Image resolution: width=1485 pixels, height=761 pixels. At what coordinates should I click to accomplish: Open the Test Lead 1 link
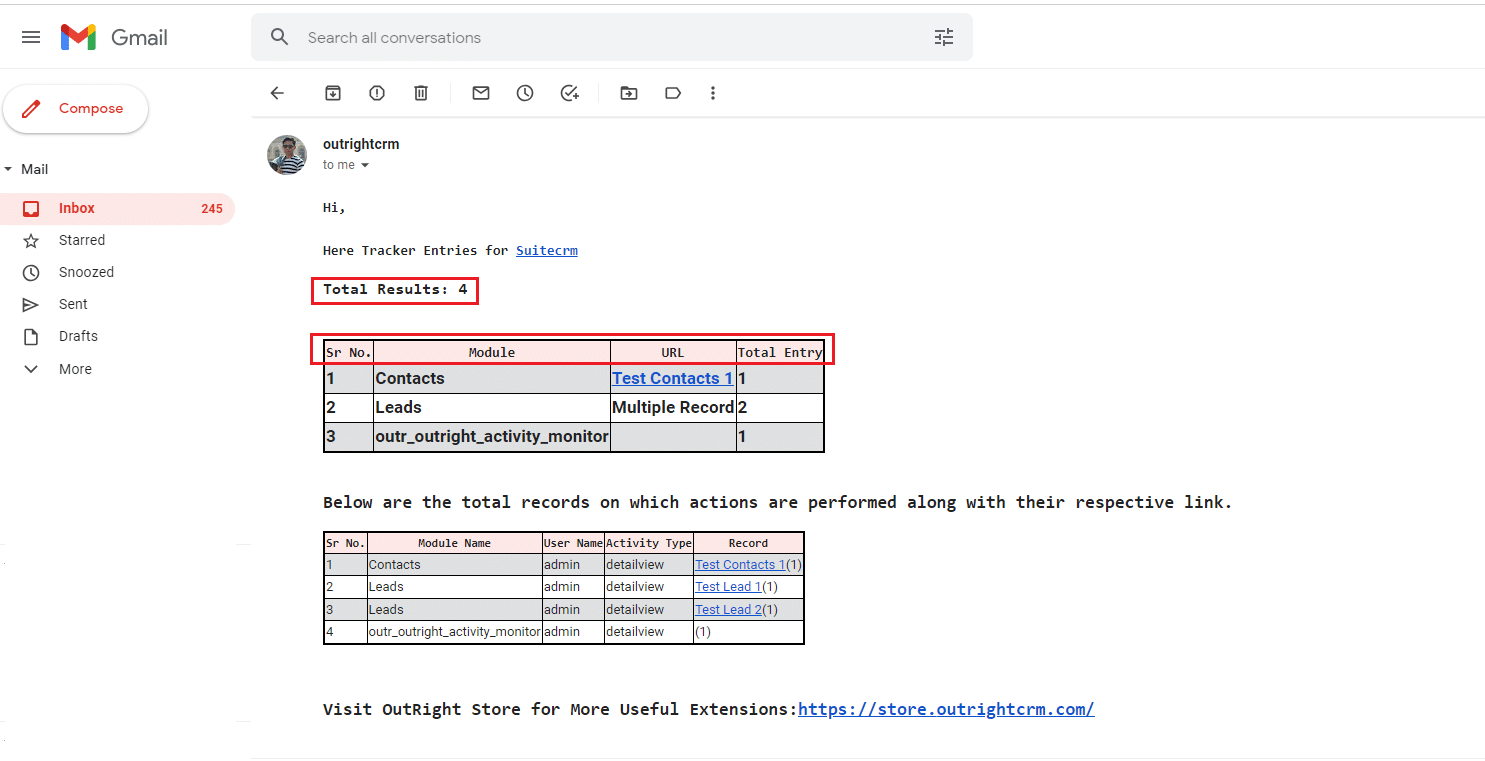tap(728, 587)
